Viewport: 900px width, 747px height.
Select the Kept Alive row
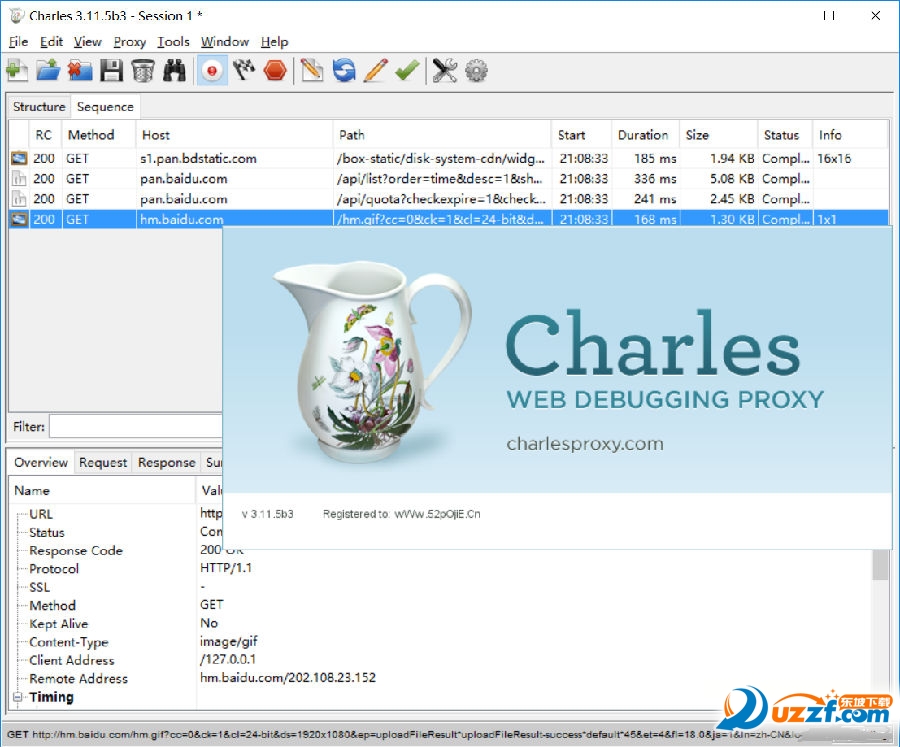59,624
